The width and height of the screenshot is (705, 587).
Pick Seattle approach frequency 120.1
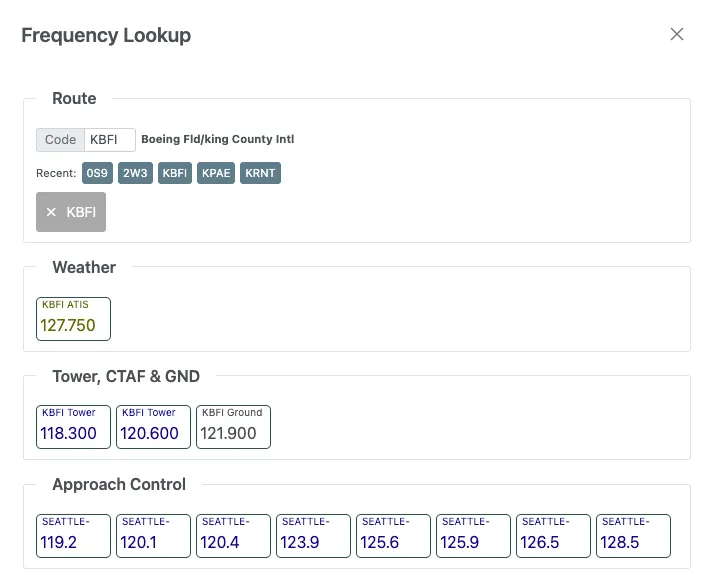[x=153, y=536]
